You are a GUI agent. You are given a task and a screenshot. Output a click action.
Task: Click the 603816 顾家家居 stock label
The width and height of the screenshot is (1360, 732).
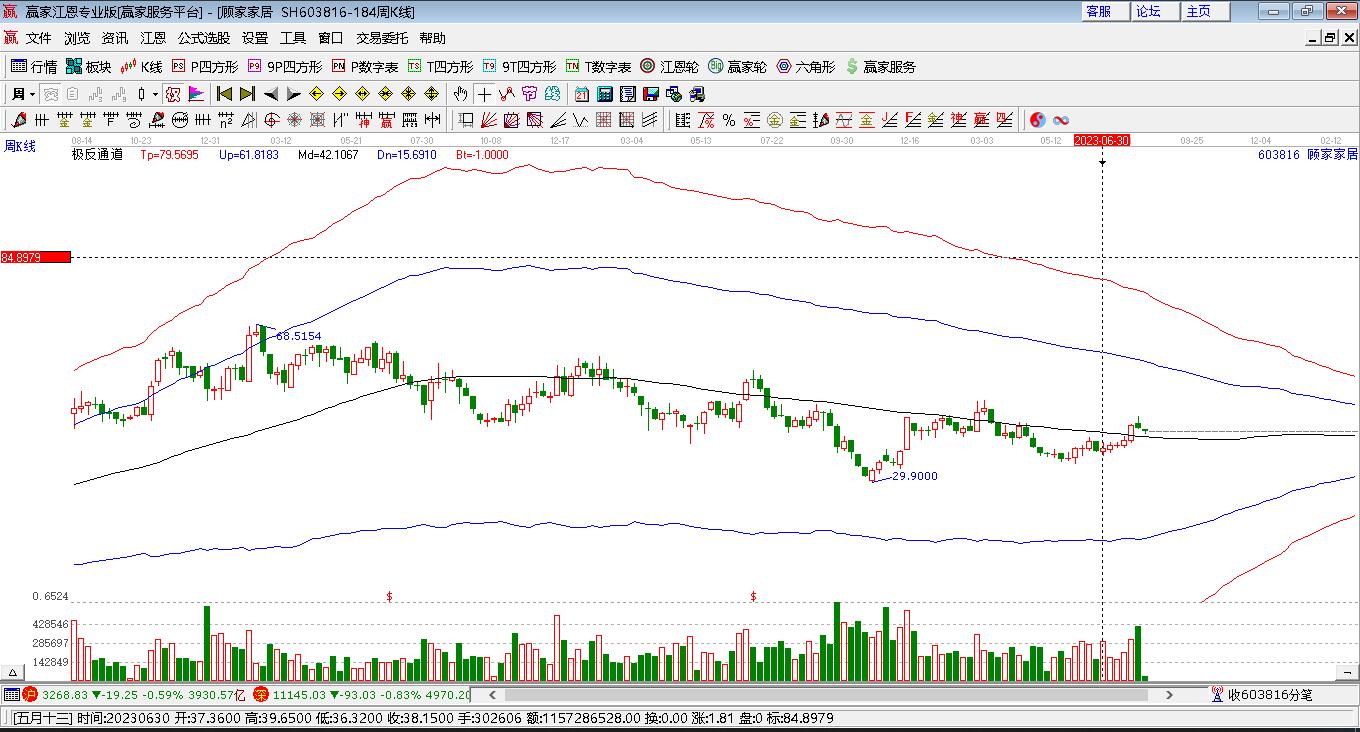tap(1307, 155)
